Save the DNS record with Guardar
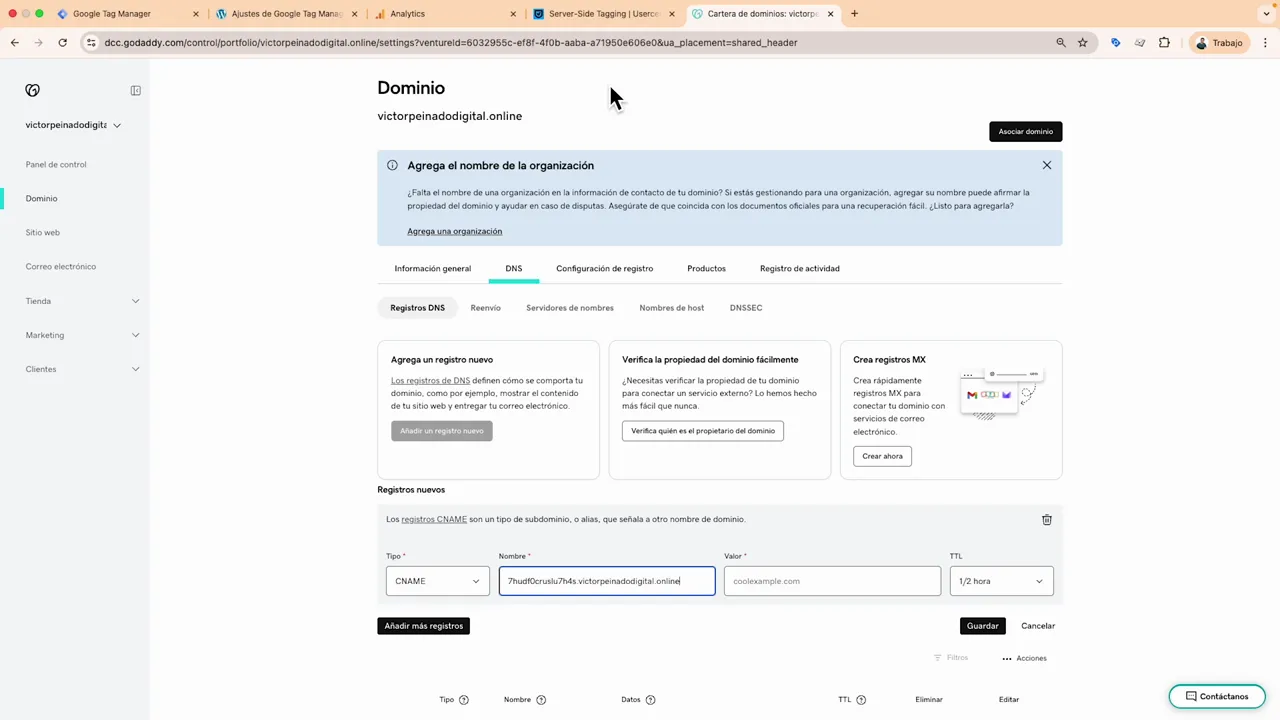Viewport: 1280px width, 720px height. [982, 625]
